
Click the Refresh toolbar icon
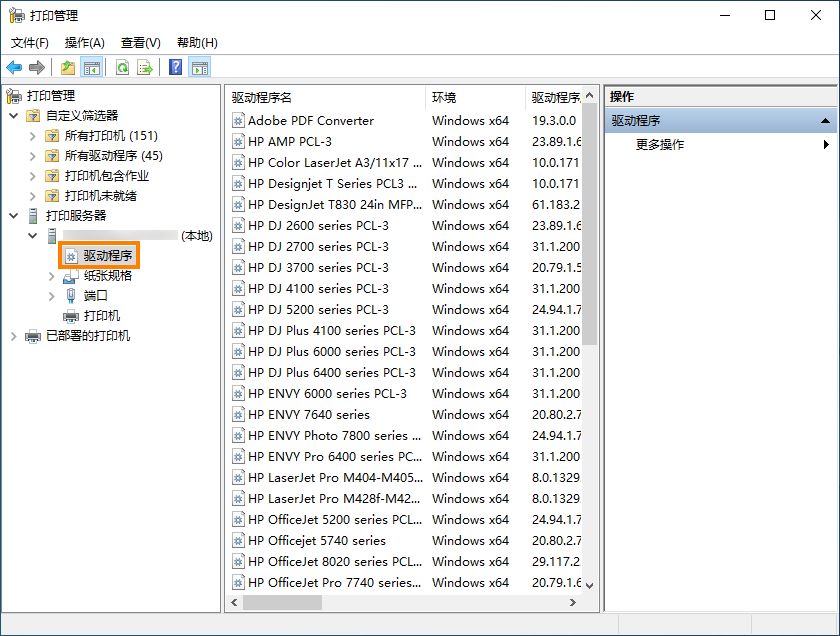pos(123,68)
